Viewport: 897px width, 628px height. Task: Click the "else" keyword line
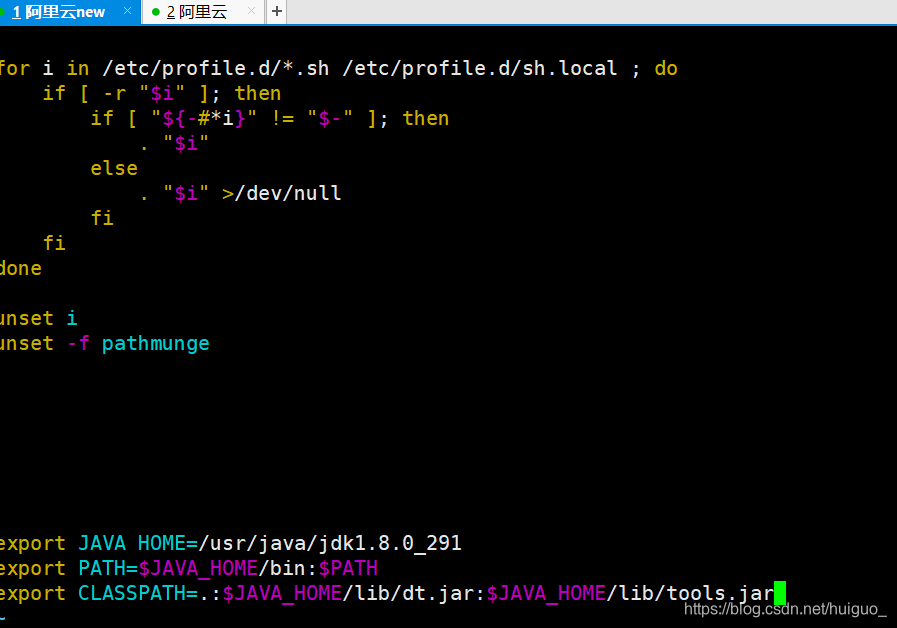(x=114, y=169)
